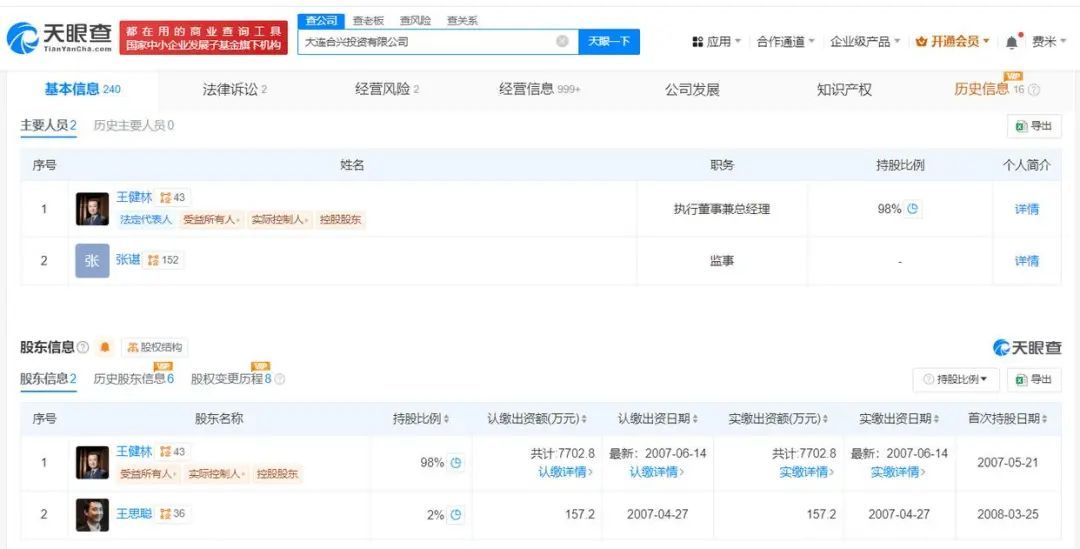This screenshot has height=549, width=1080.
Task: Open notifications via the header bell icon
Action: (1012, 42)
